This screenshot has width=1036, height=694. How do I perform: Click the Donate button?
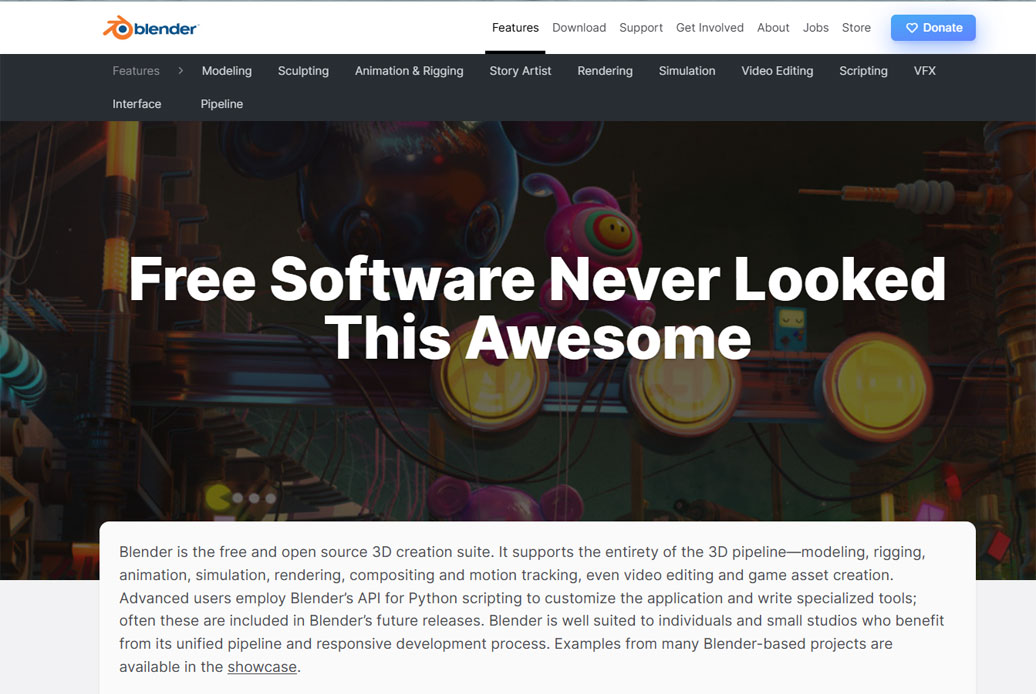[933, 28]
